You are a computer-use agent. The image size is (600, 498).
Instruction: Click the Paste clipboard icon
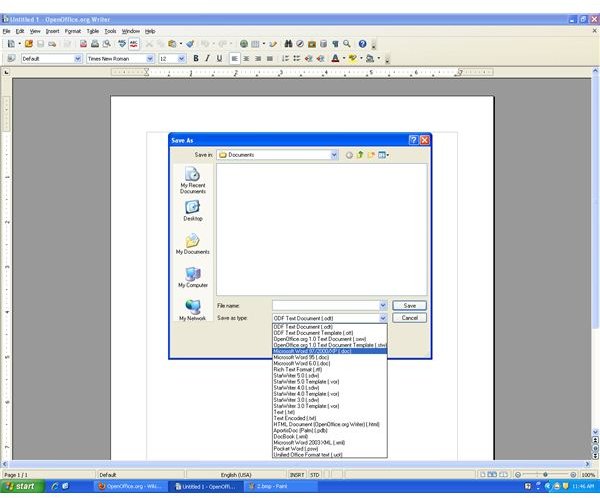(x=172, y=44)
